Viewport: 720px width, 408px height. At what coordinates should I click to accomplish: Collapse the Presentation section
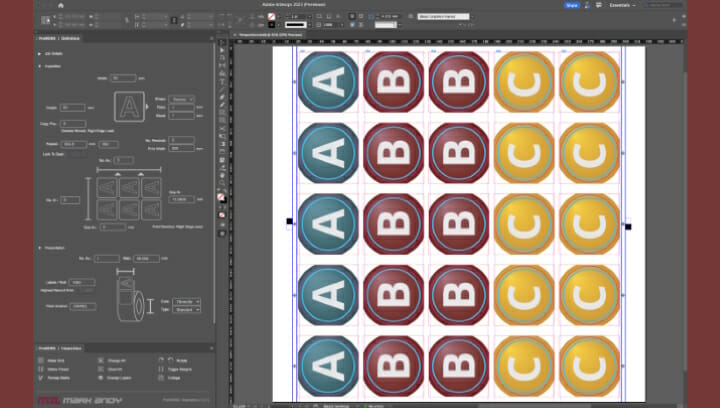[x=39, y=248]
